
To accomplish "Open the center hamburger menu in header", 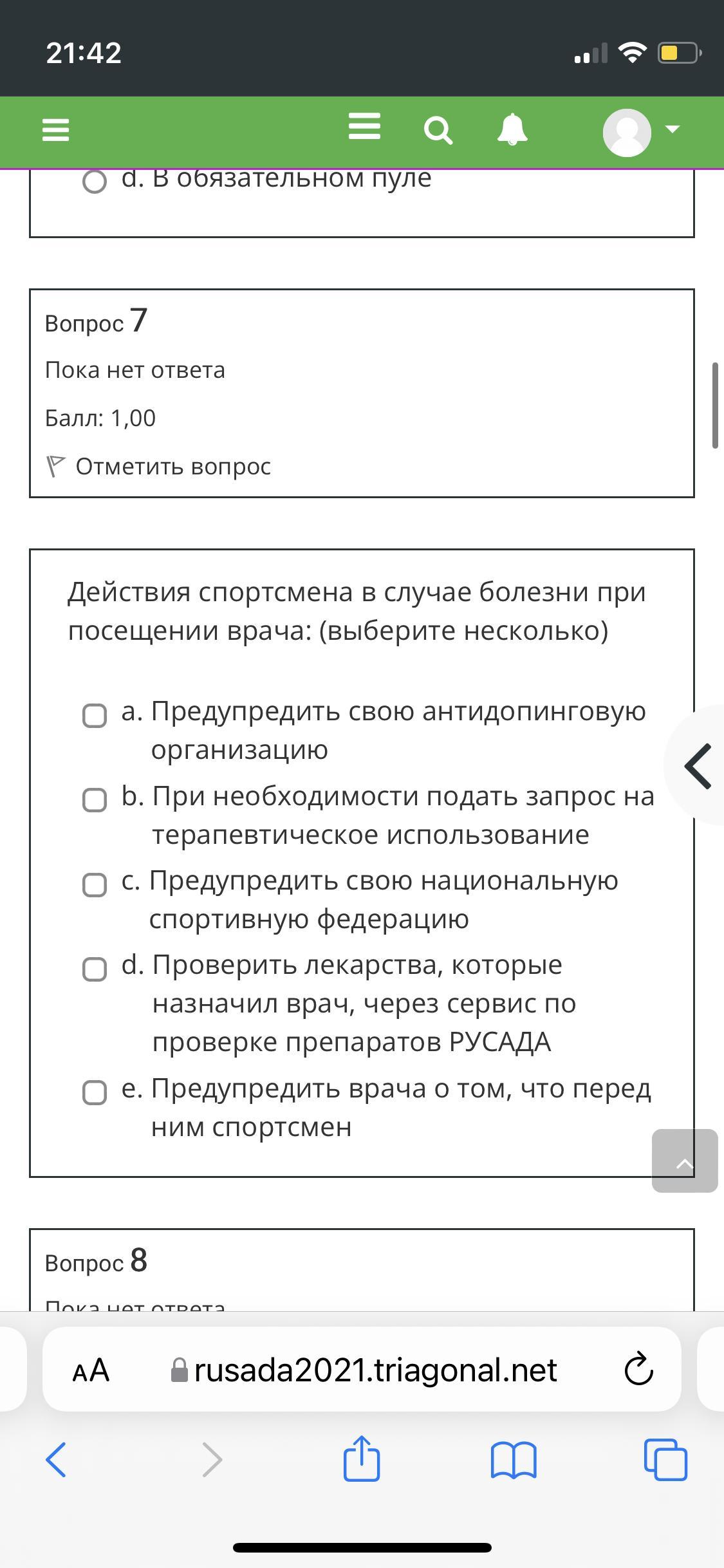I will click(x=364, y=127).
